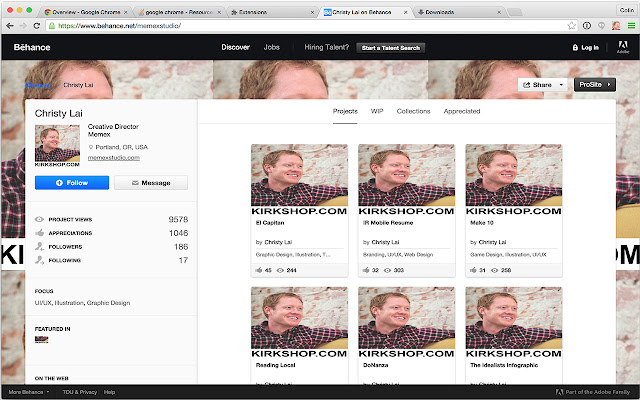Click the thumbs-up icon on Make 10 card
Viewport: 640px width, 400px height.
coord(473,270)
